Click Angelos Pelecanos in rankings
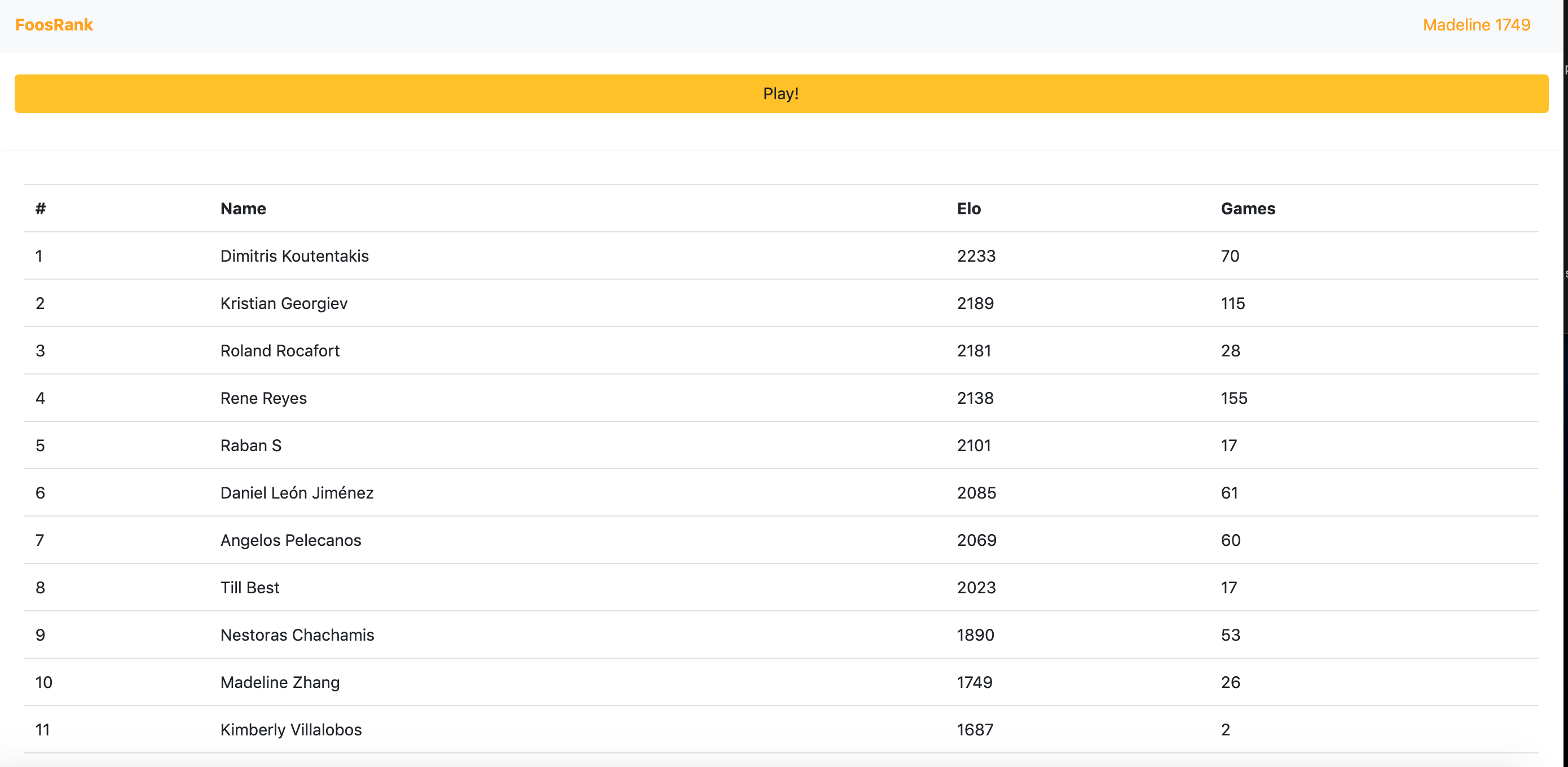The width and height of the screenshot is (1568, 767). point(290,540)
